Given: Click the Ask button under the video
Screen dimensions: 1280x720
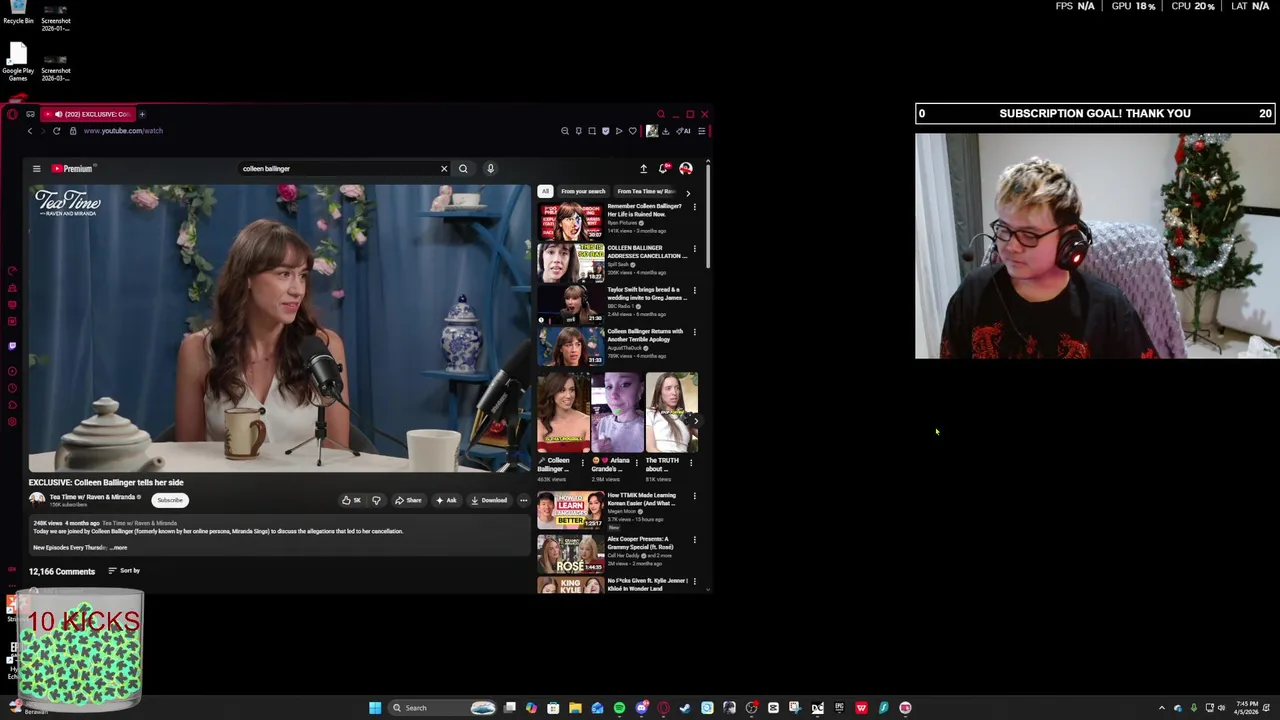Looking at the screenshot, I should pos(446,500).
